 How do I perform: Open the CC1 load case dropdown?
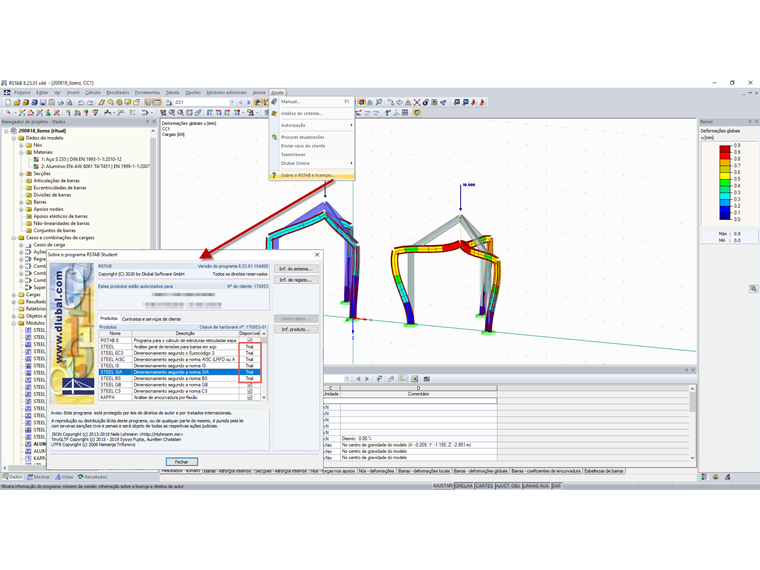(232, 102)
